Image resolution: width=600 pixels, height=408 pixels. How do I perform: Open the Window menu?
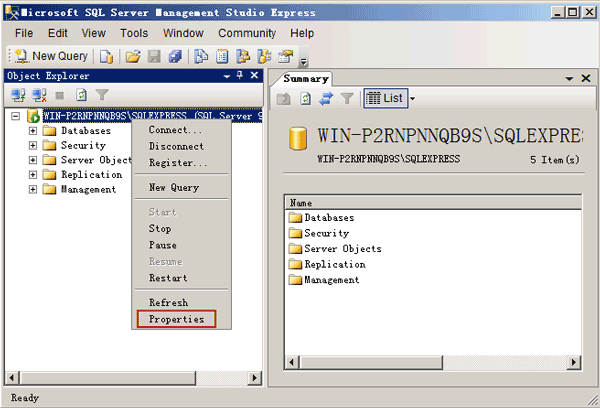pos(183,33)
